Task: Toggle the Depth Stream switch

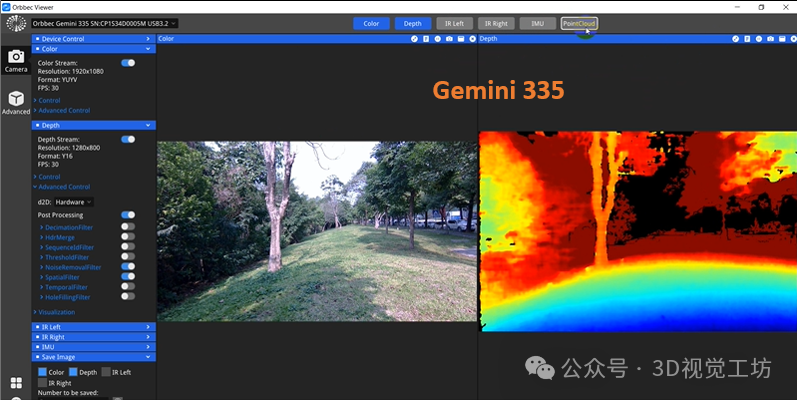Action: pyautogui.click(x=128, y=139)
